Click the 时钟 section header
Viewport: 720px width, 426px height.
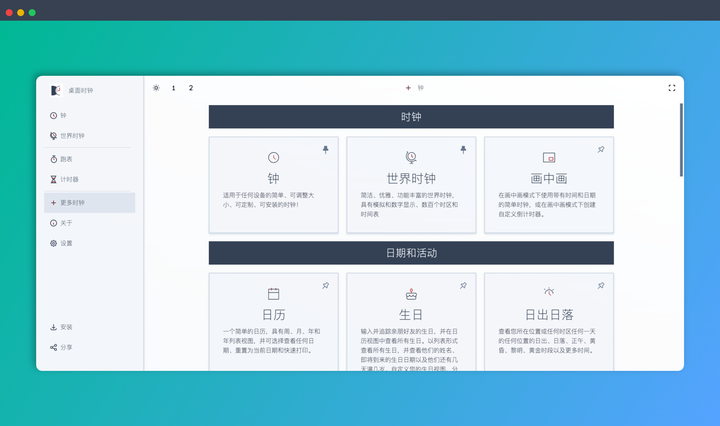click(411, 117)
